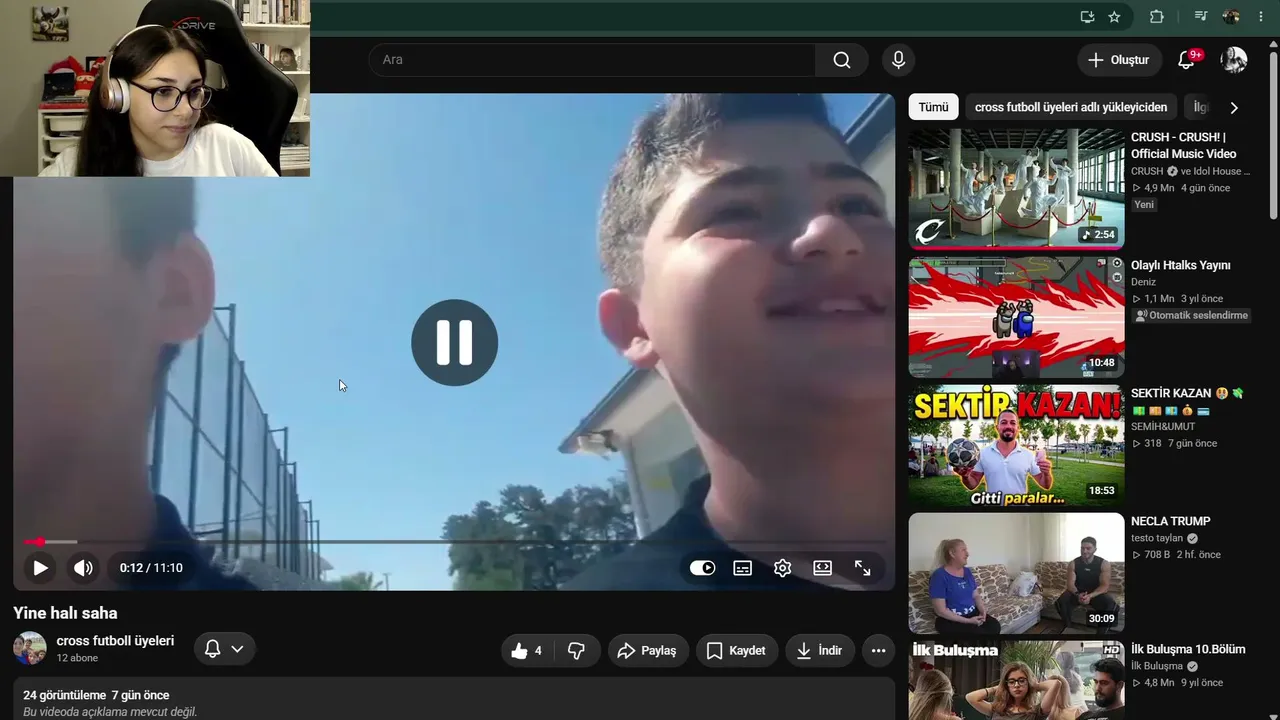Click the search magnifier icon
Viewport: 1280px width, 720px height.
pyautogui.click(x=842, y=60)
